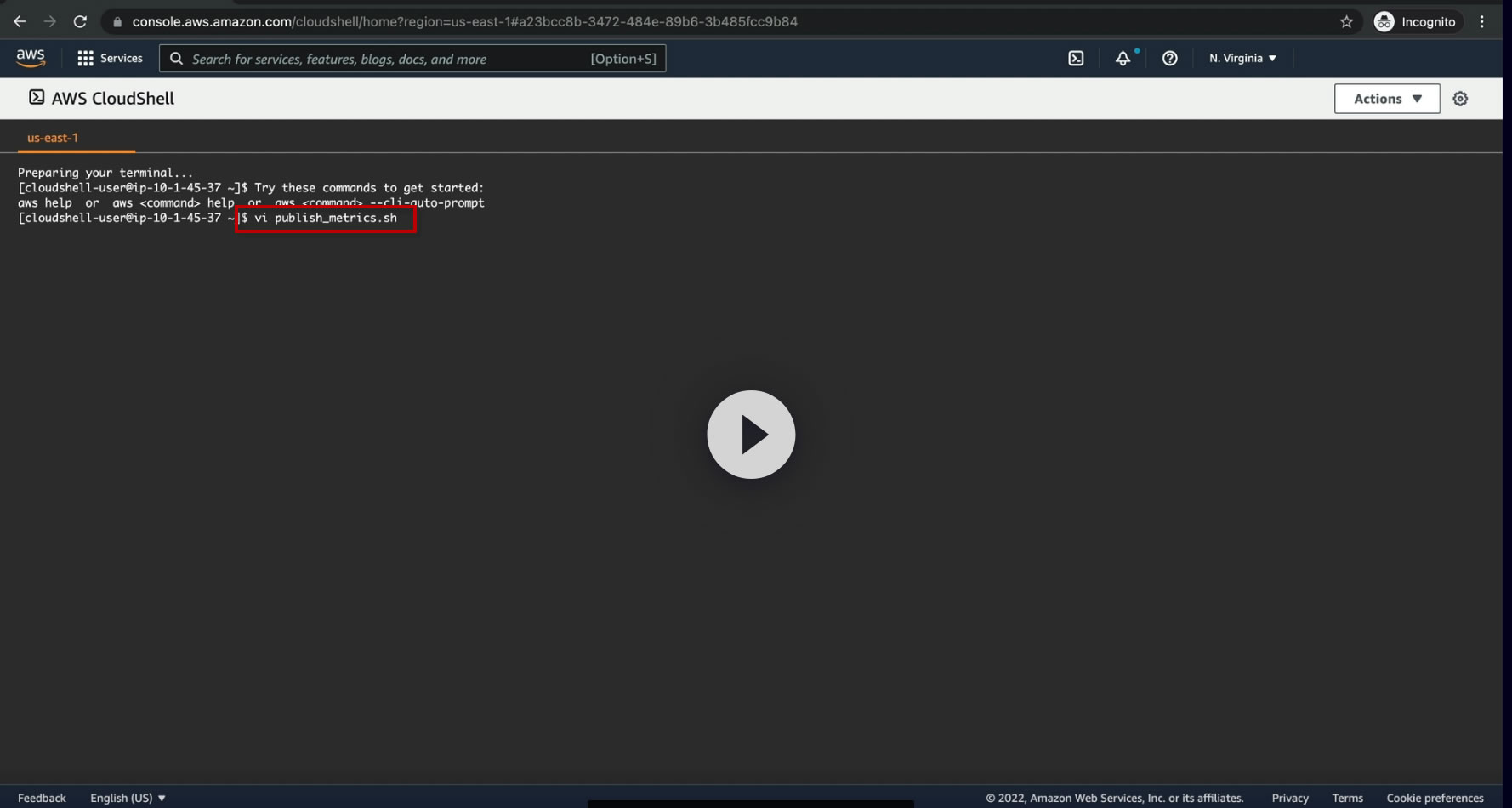Click the AWS CloudShell page title
The height and width of the screenshot is (808, 1512).
tap(113, 98)
